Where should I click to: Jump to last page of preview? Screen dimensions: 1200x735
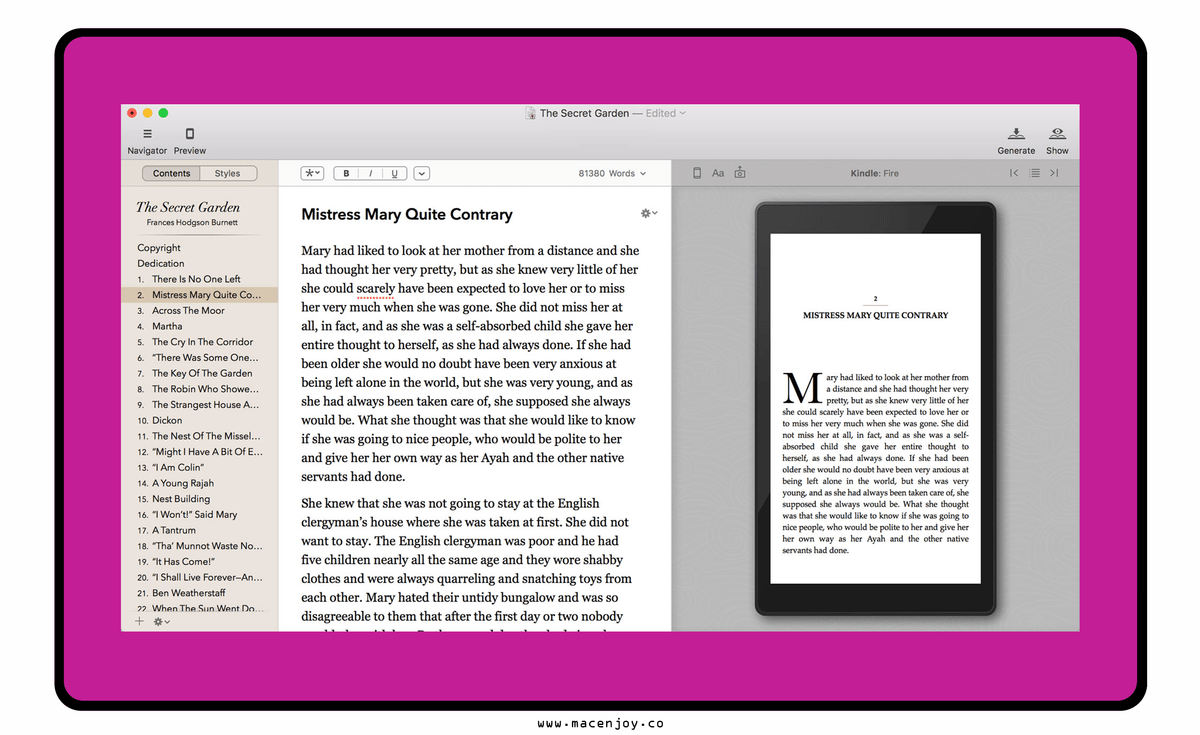coord(1054,173)
